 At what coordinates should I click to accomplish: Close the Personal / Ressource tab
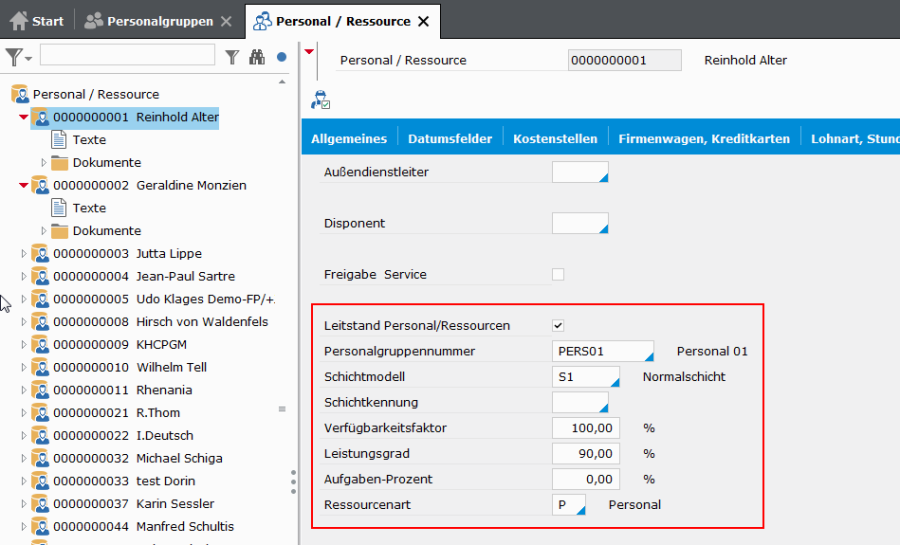[x=424, y=21]
